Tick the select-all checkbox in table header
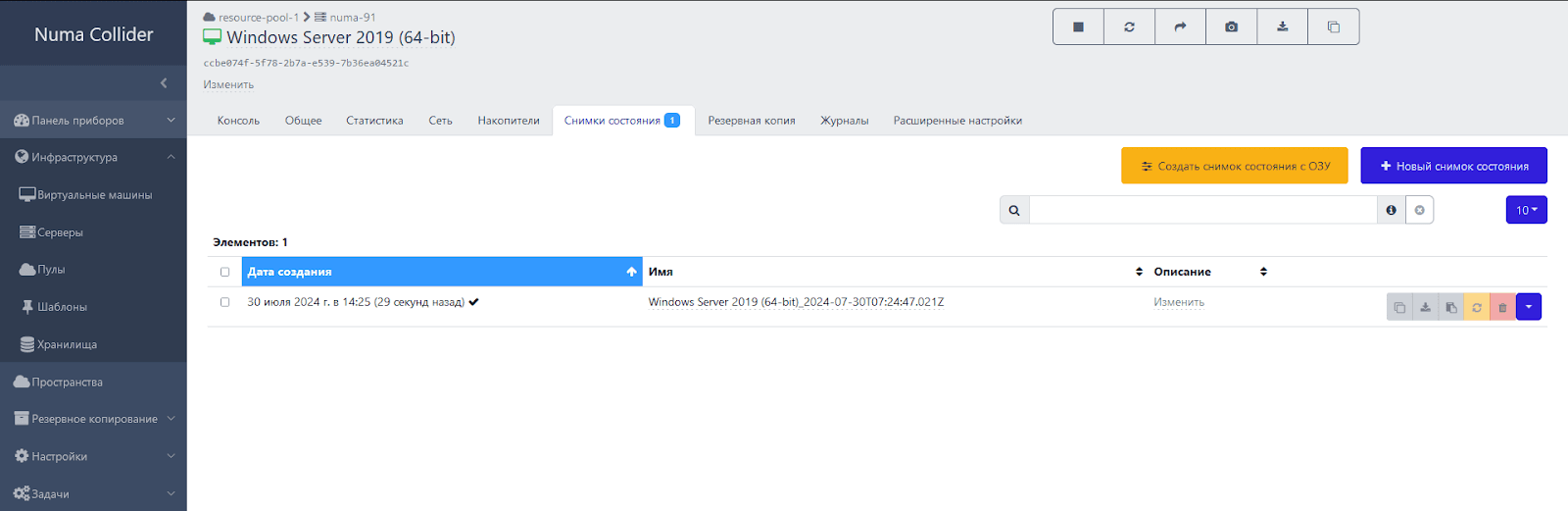 click(x=224, y=272)
